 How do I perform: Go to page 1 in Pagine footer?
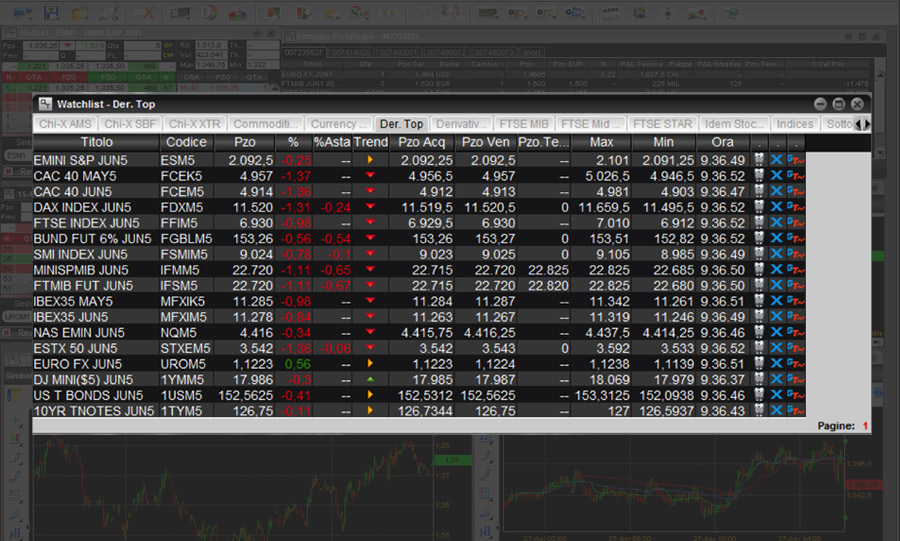click(865, 426)
